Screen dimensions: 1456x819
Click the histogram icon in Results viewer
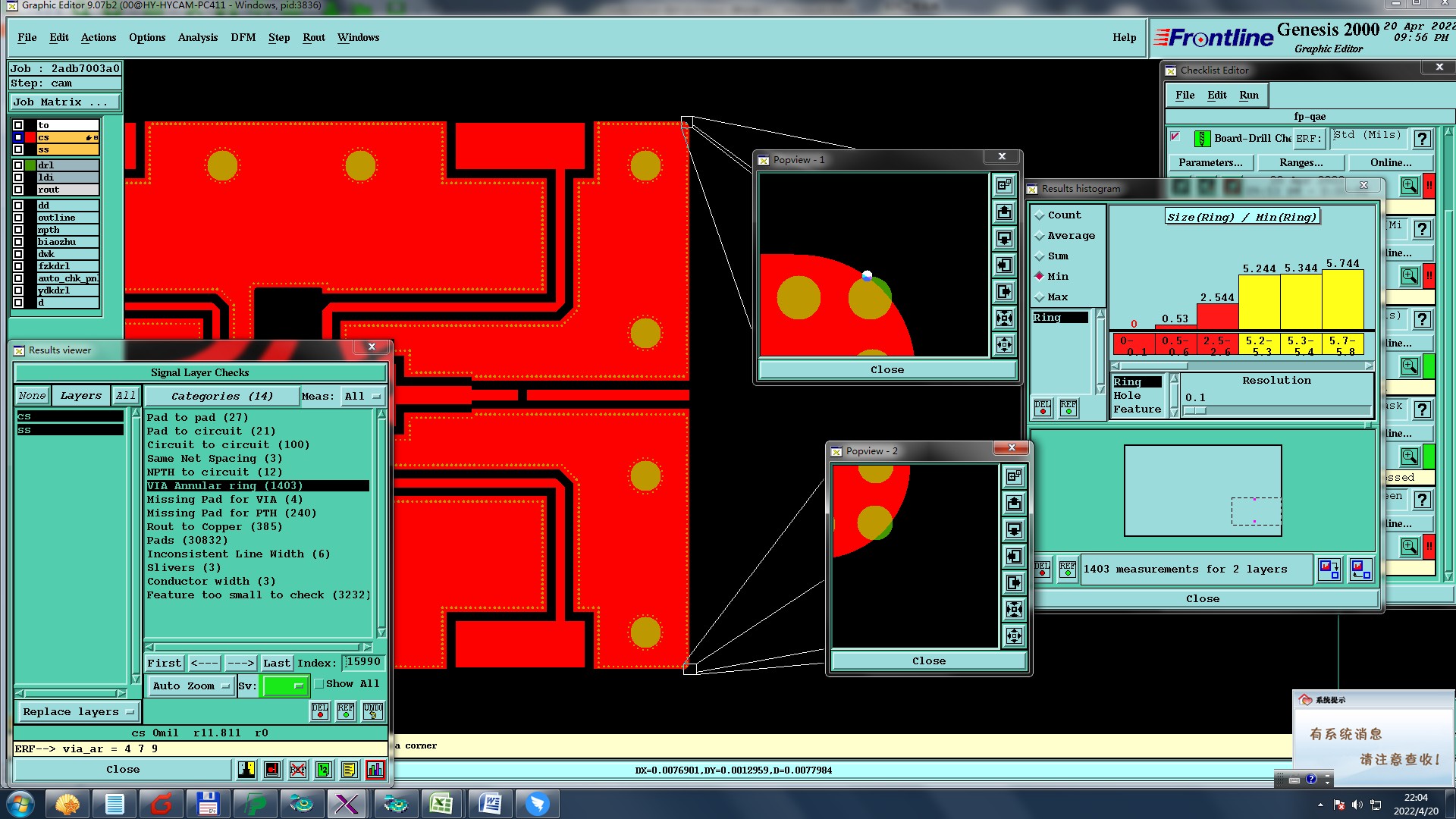point(375,770)
